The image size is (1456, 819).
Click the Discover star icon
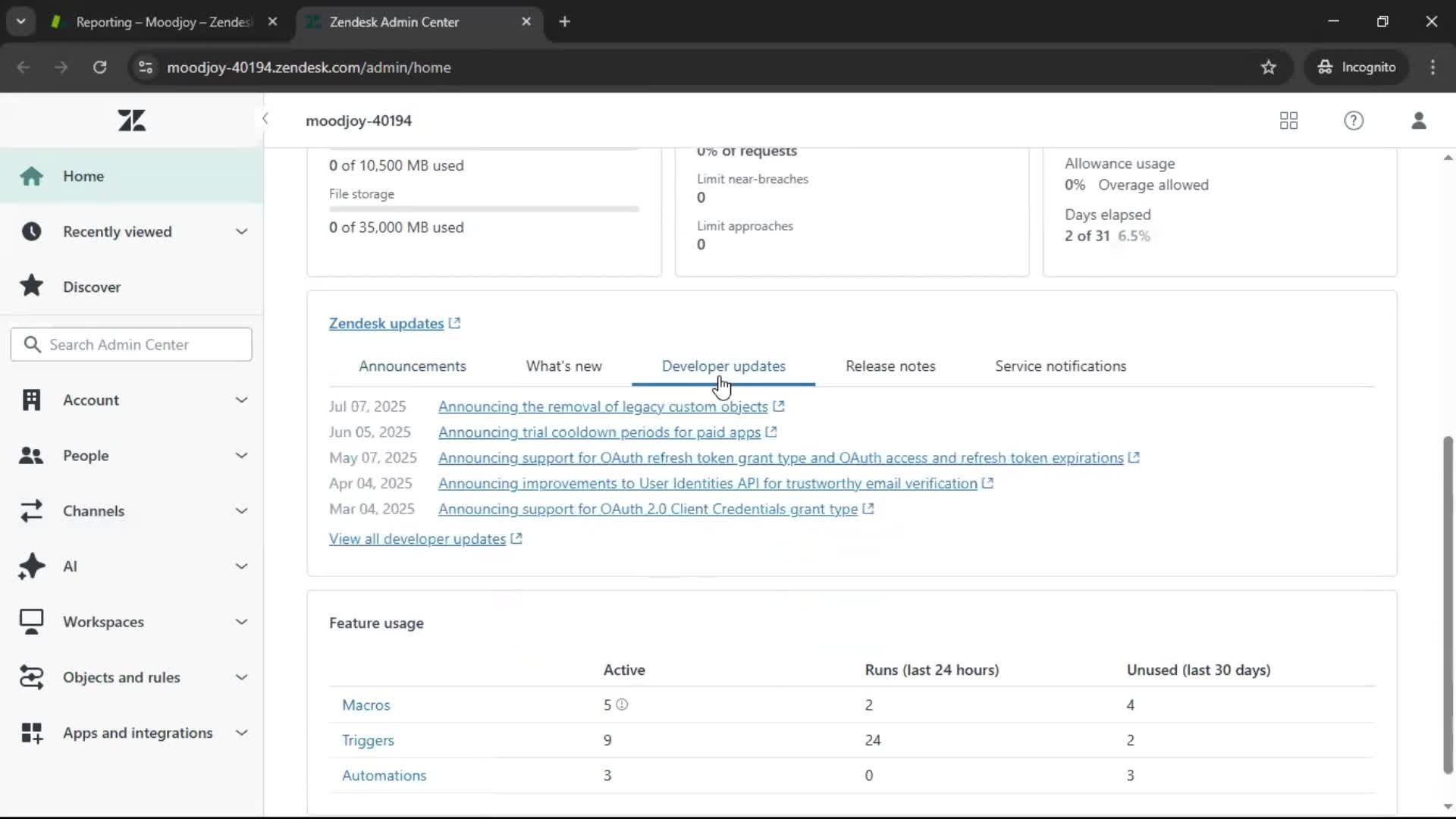pyautogui.click(x=31, y=287)
